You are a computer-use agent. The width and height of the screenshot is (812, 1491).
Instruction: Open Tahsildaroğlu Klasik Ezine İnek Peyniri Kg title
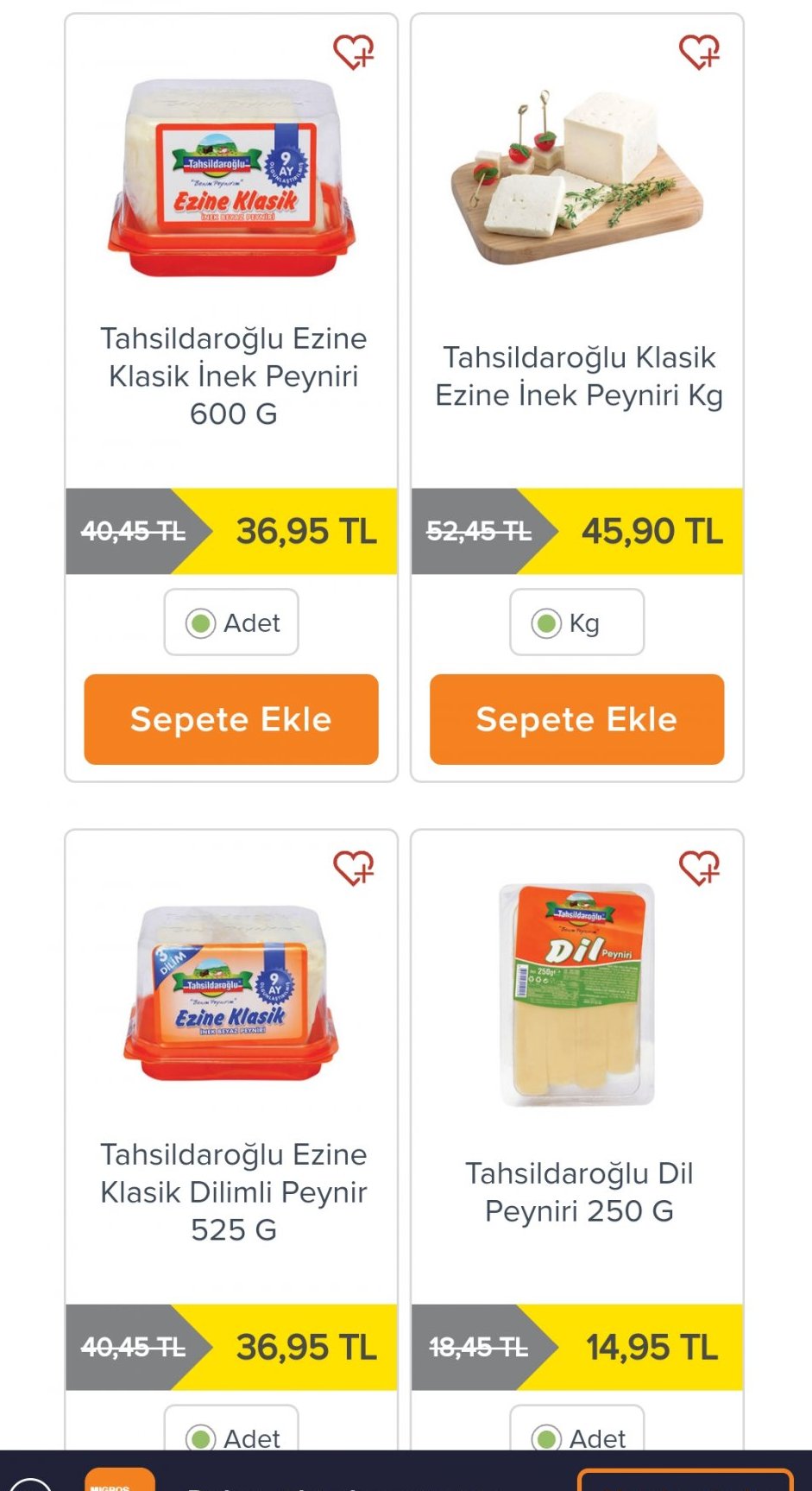(x=578, y=376)
